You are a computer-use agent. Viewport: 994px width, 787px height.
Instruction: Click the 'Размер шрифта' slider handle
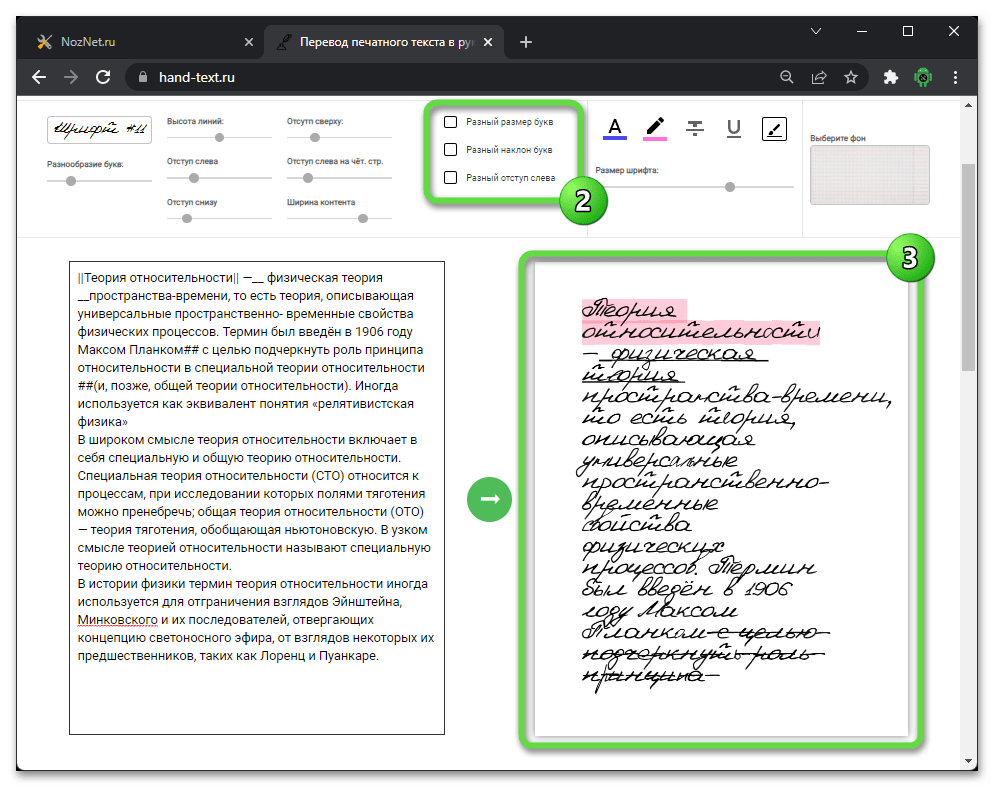click(730, 187)
